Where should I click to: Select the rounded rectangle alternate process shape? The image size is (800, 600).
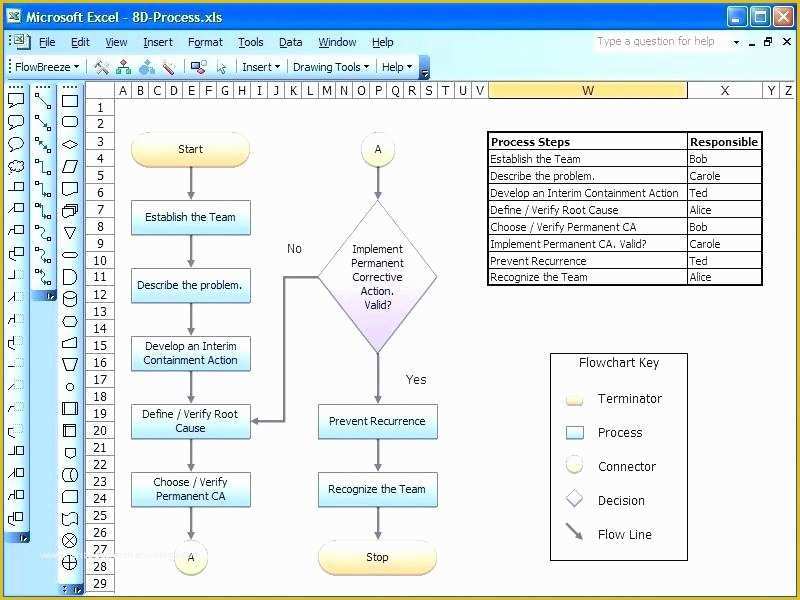coord(70,121)
